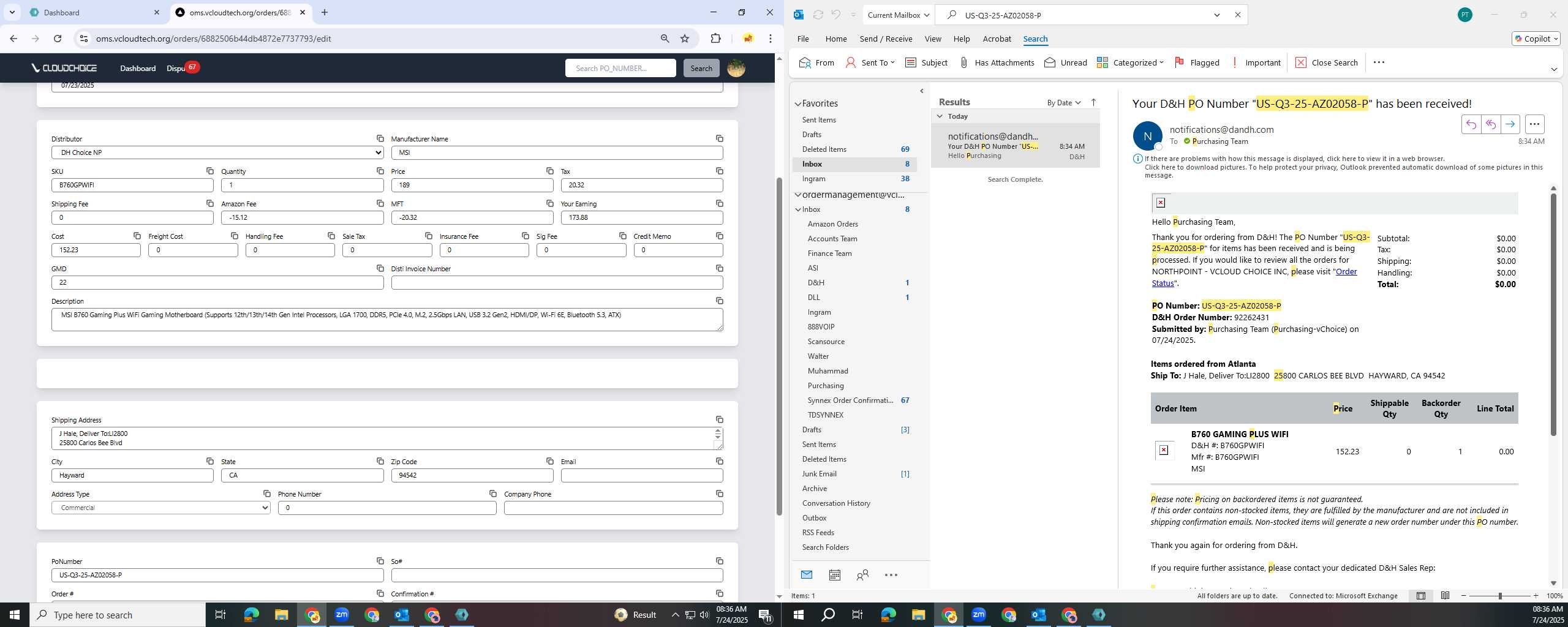Open the Distributor dropdown
This screenshot has width=1568, height=627.
[x=217, y=152]
